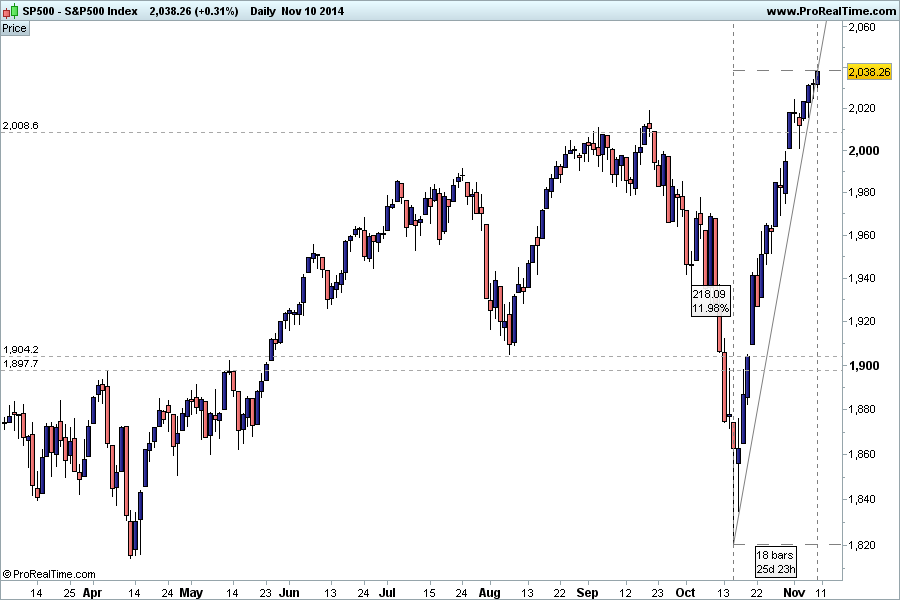Click the Nov 10 2014 date label

point(313,11)
